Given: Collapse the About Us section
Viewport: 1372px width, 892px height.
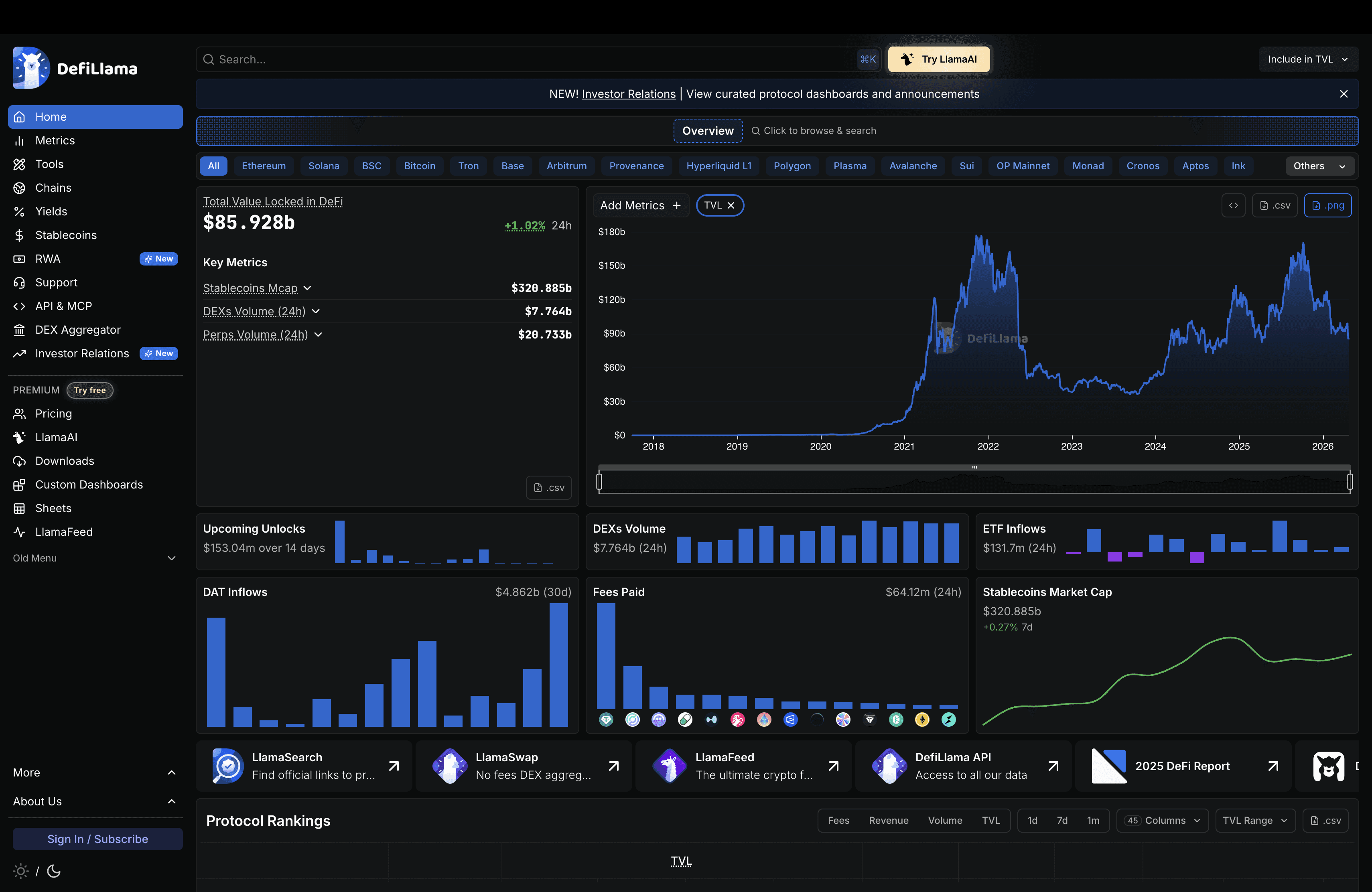Looking at the screenshot, I should [95, 801].
